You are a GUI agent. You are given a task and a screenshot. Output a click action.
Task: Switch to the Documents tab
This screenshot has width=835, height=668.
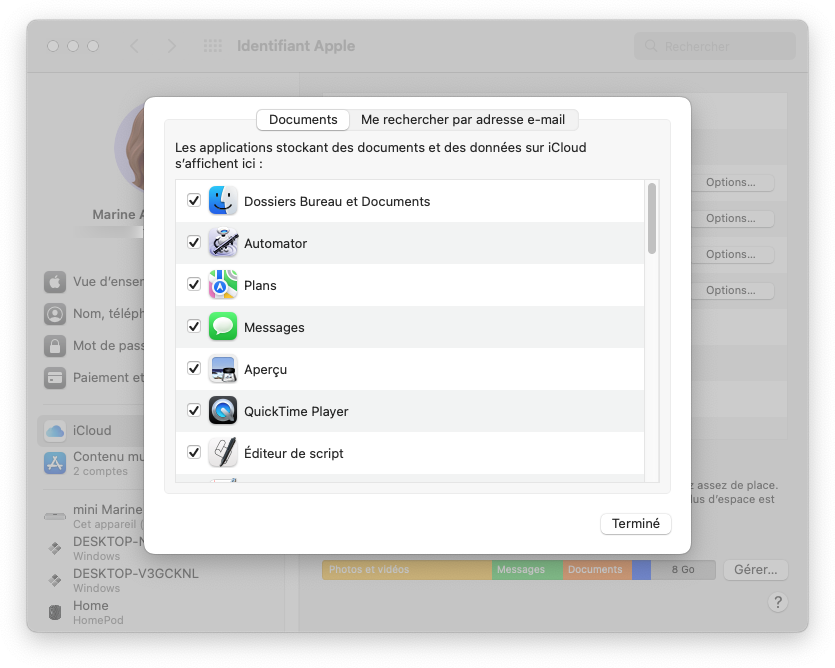[302, 119]
